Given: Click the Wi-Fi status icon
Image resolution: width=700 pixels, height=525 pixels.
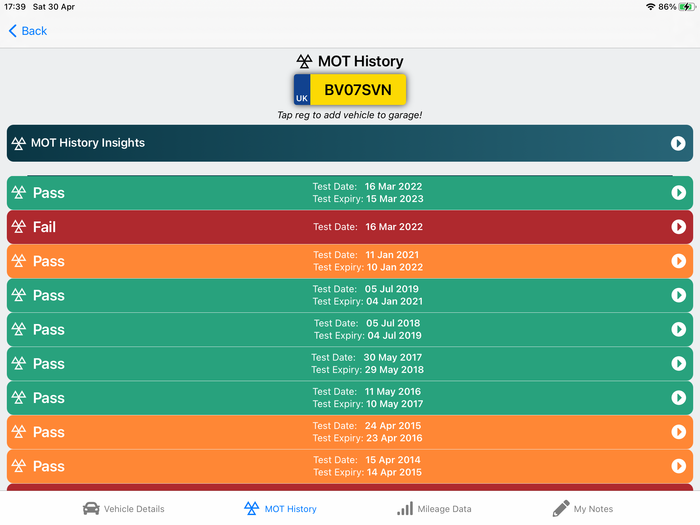Looking at the screenshot, I should point(650,7).
